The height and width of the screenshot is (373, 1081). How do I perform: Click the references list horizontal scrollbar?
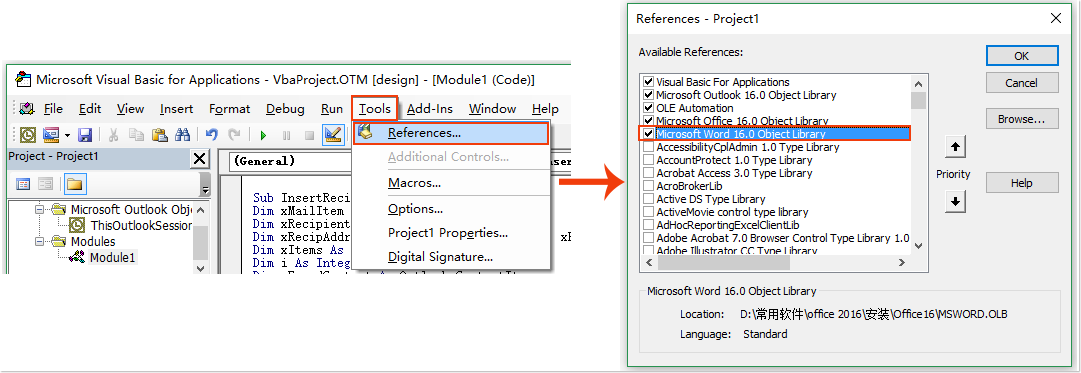(776, 263)
